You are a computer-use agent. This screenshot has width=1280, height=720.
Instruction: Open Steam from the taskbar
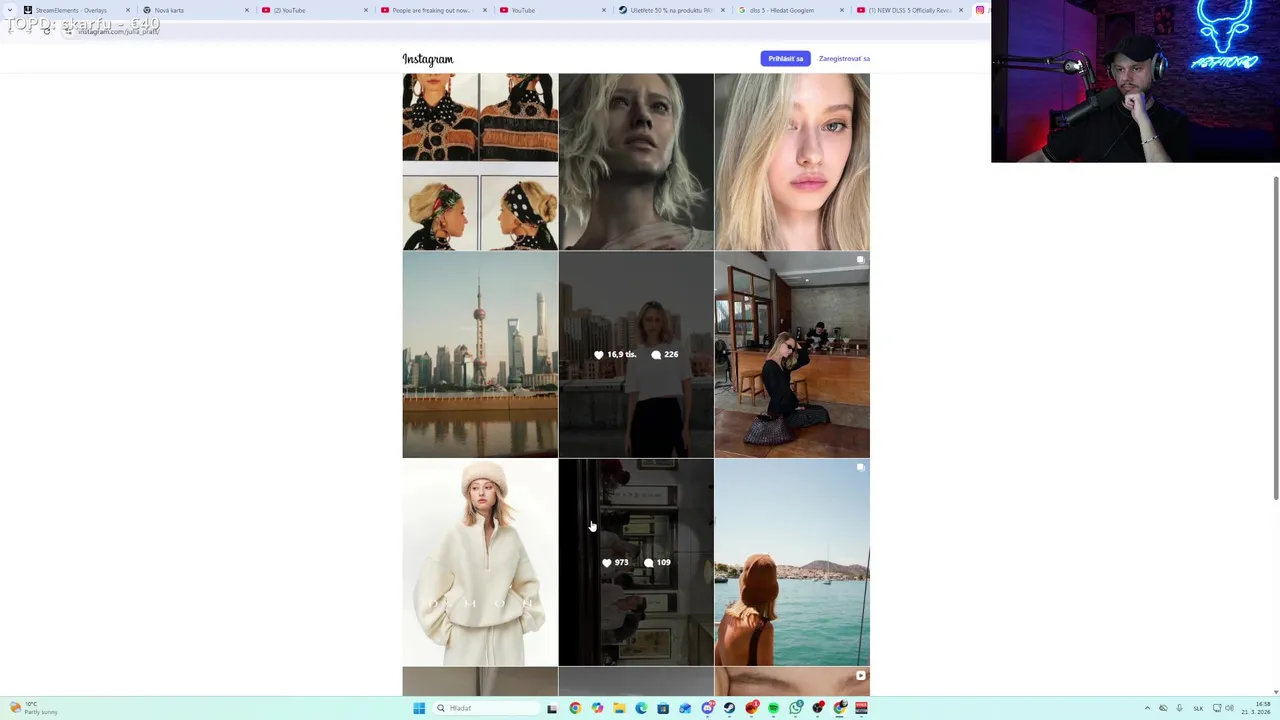point(729,708)
